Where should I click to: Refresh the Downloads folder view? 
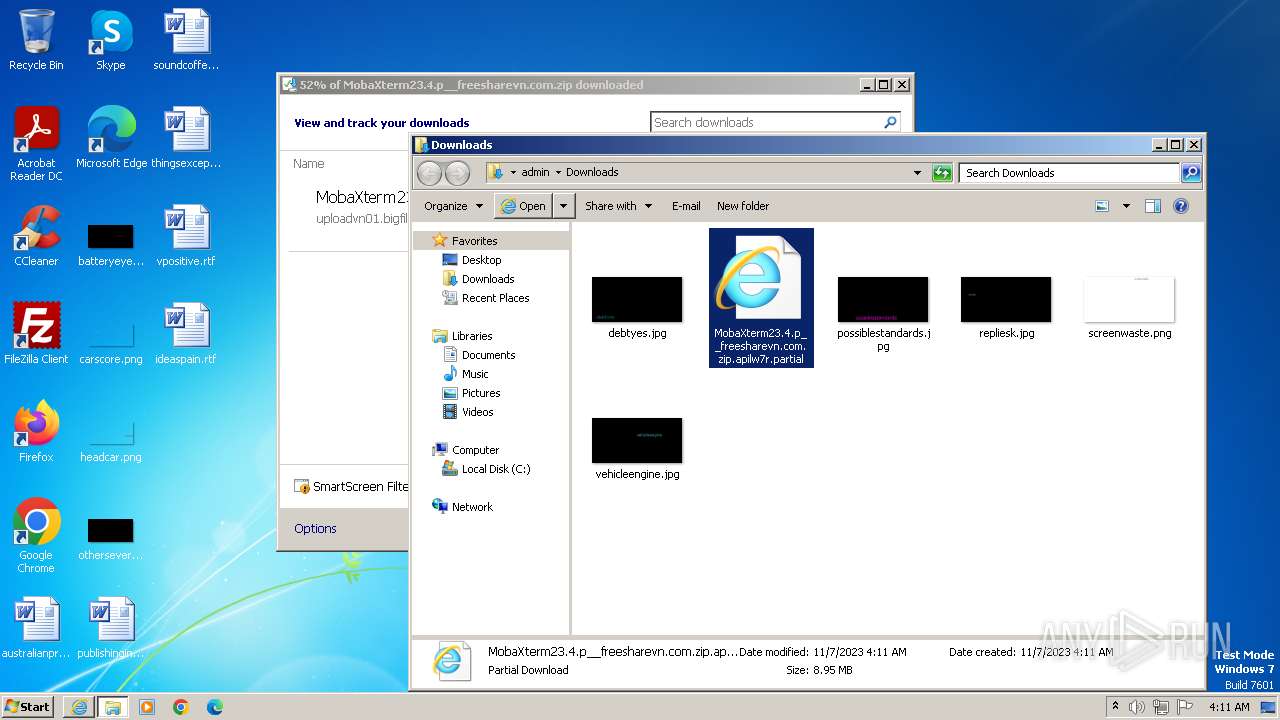pos(942,173)
